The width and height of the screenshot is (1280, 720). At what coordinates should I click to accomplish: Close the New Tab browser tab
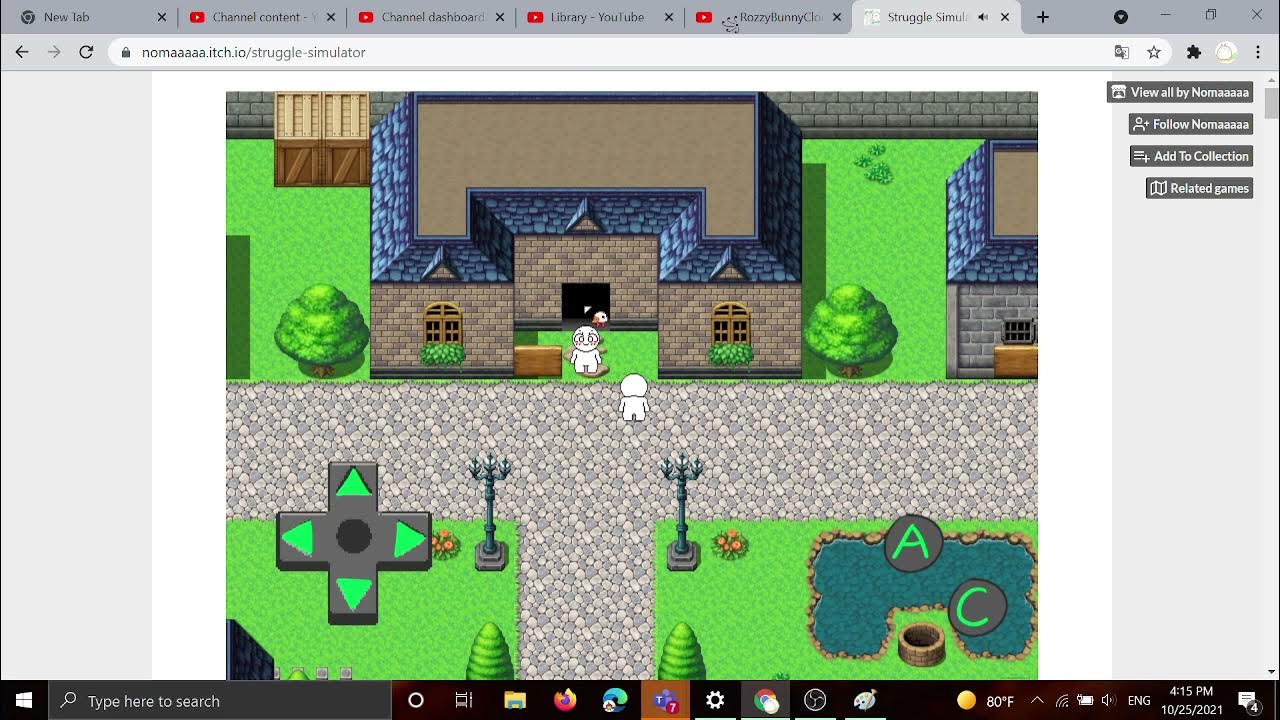(x=162, y=17)
